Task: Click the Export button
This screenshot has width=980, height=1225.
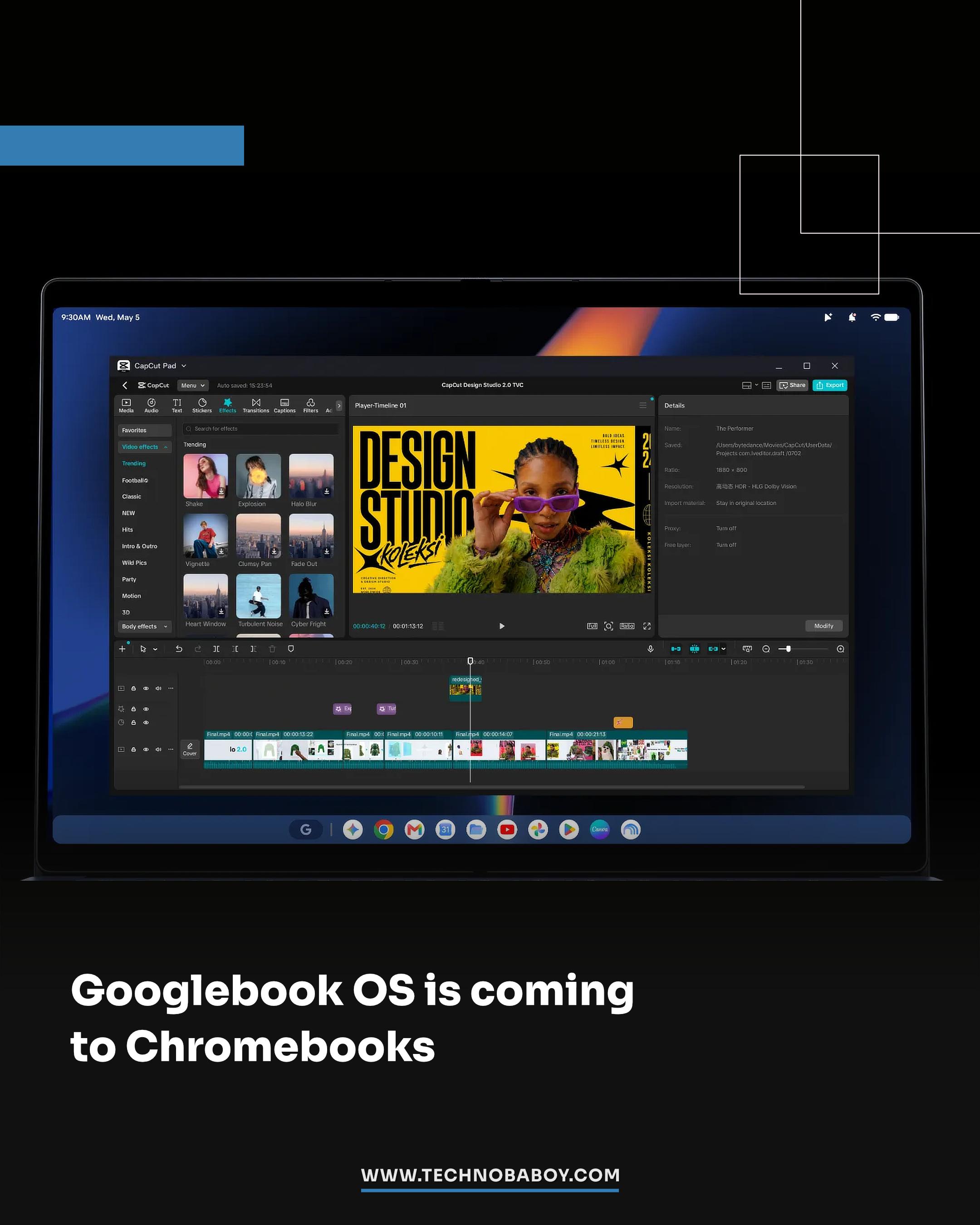Action: [830, 385]
